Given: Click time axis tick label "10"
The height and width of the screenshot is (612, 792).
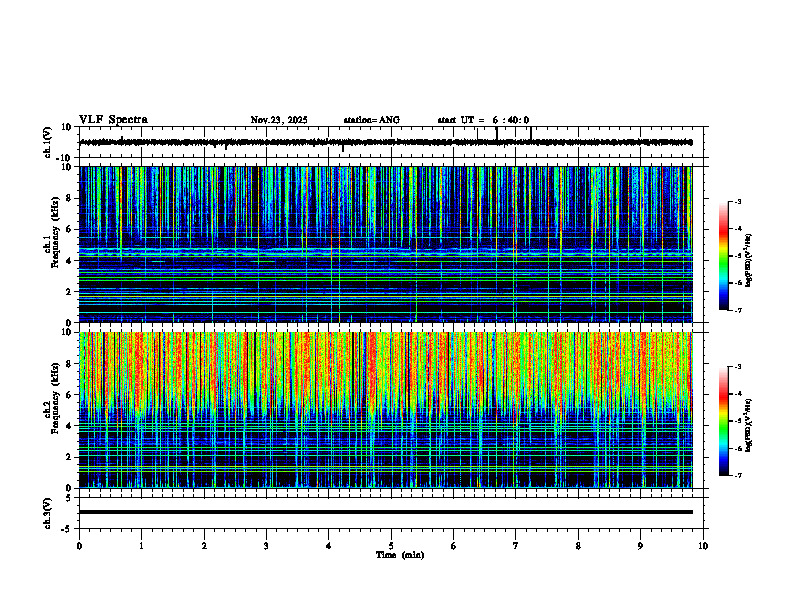Looking at the screenshot, I should (703, 546).
